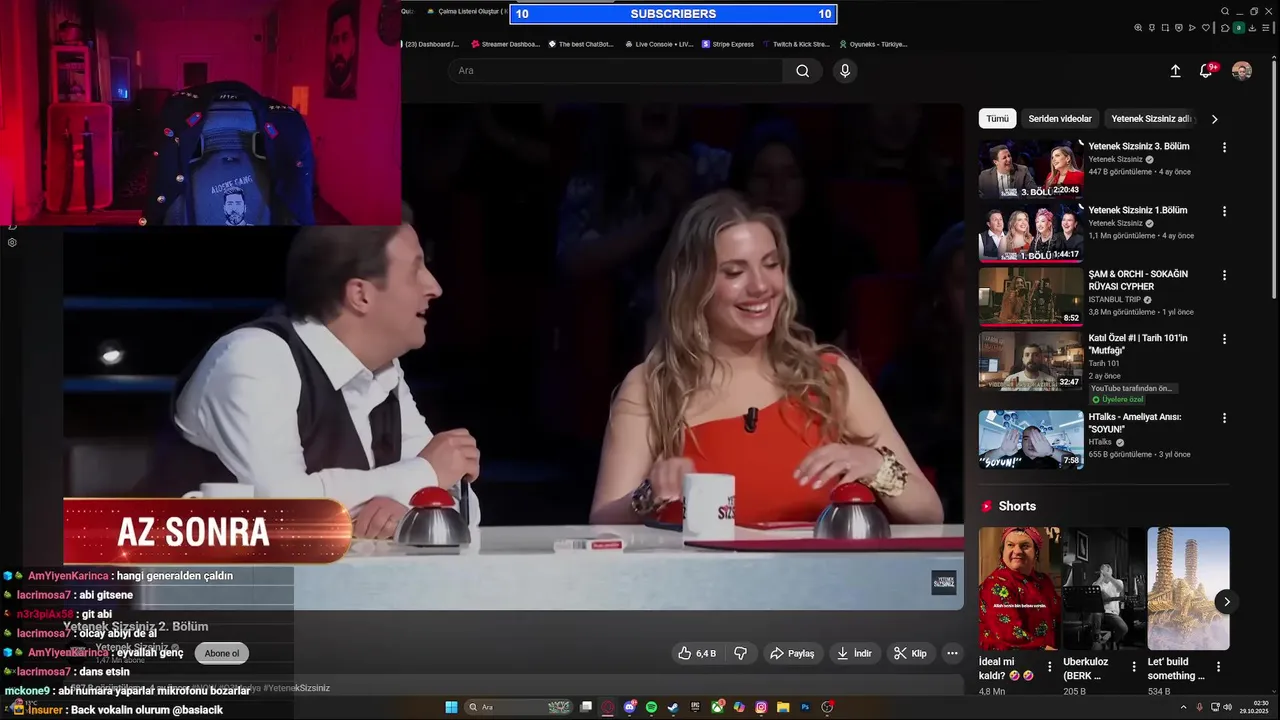This screenshot has height=720, width=1280.
Task: Open Instagram app from the taskbar
Action: (761, 707)
